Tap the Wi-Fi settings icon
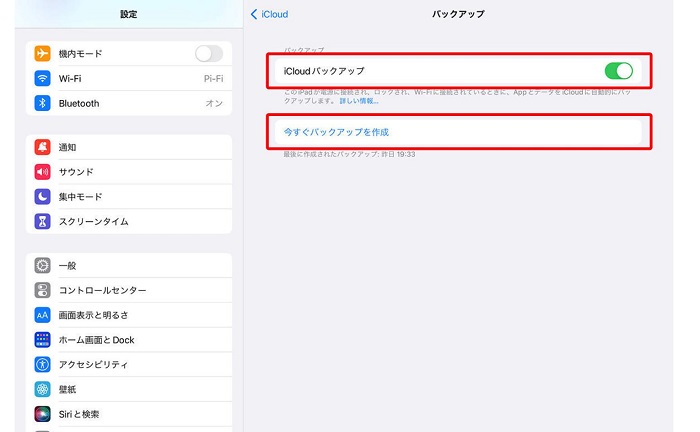This screenshot has height=432, width=700. (x=42, y=79)
